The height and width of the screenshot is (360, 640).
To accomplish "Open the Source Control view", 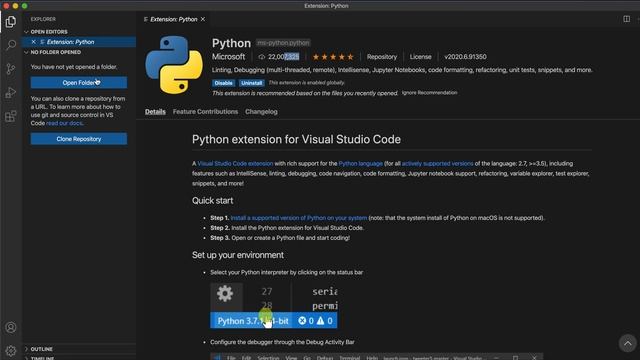I will pyautogui.click(x=11, y=69).
